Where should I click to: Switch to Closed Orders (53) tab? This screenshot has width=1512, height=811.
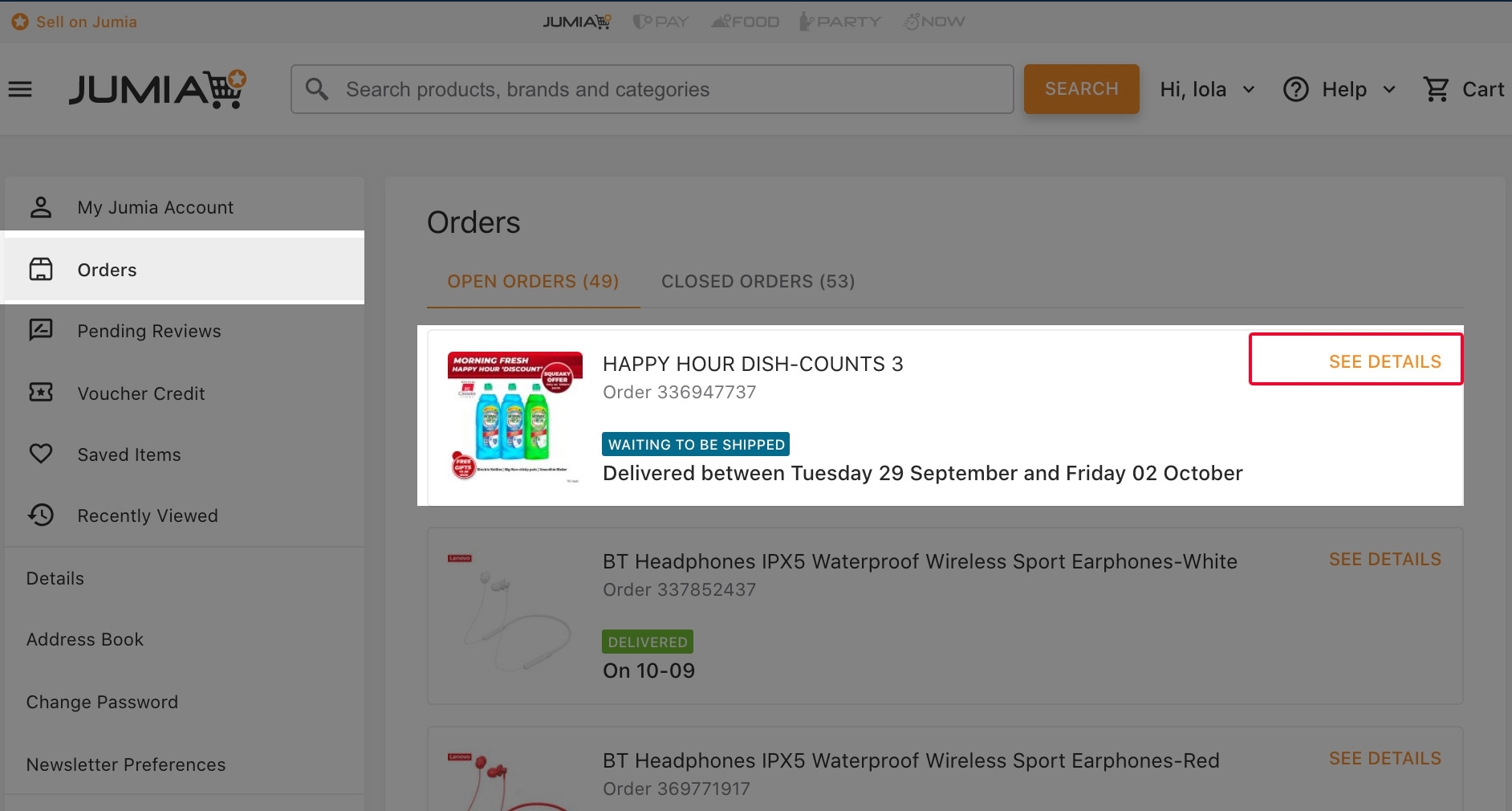tap(758, 282)
